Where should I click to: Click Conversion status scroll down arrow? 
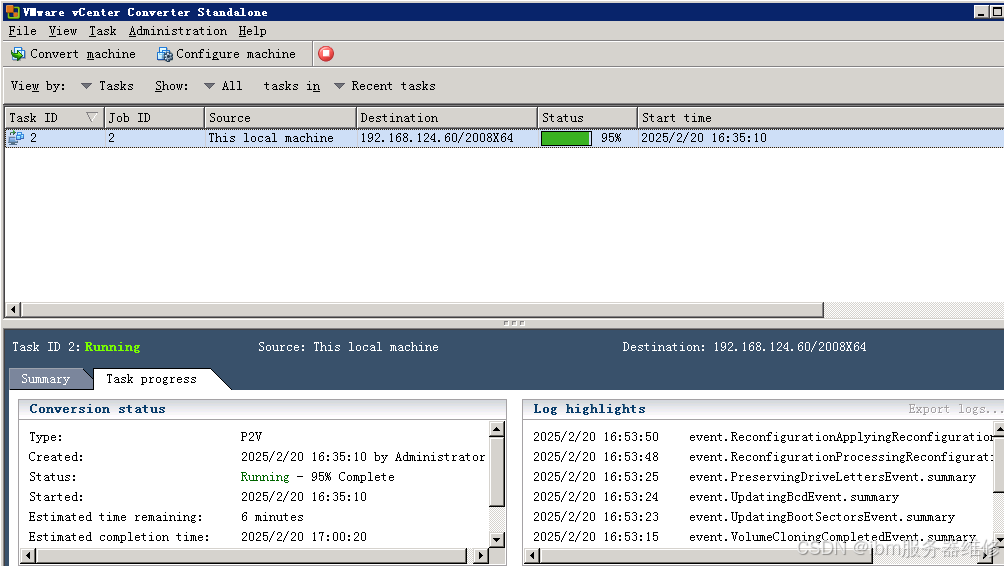(x=497, y=539)
